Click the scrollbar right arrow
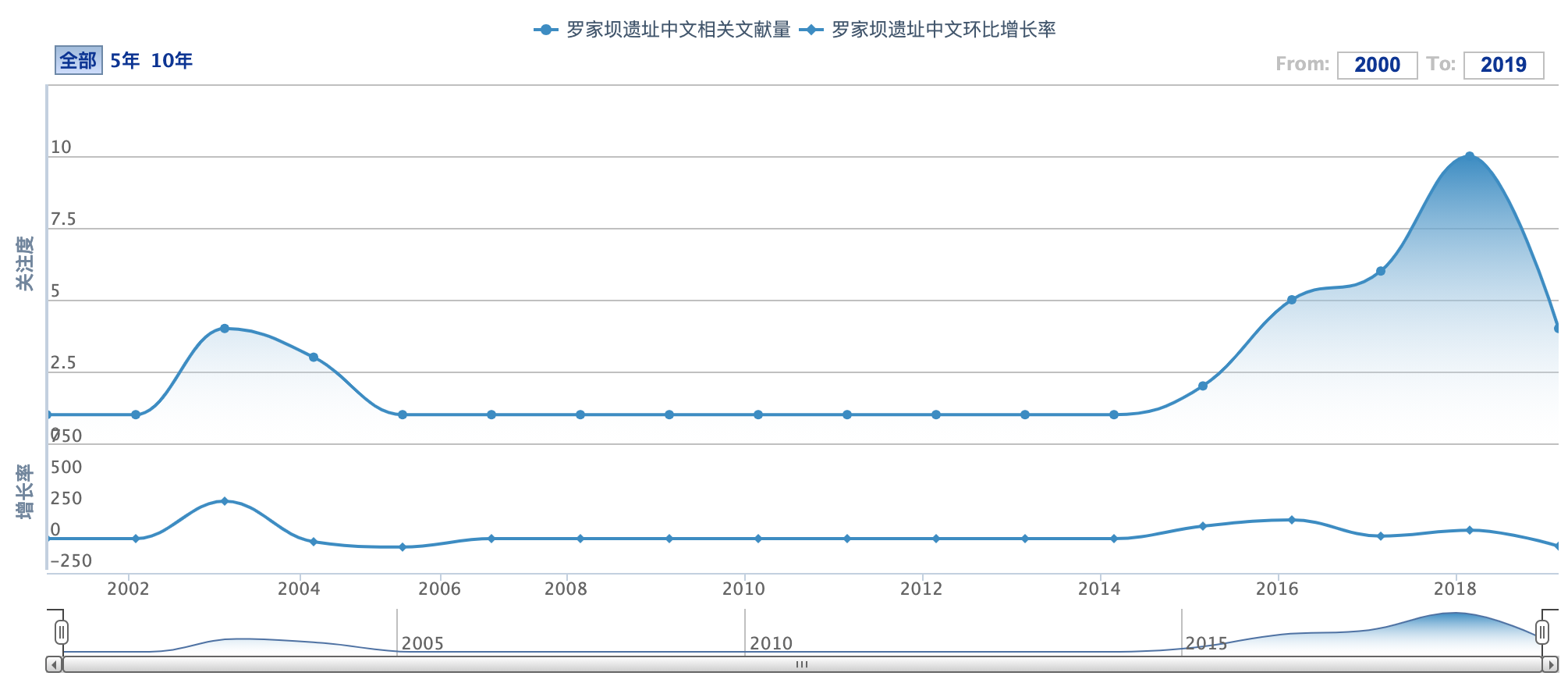The width and height of the screenshot is (1568, 676). 1552,664
